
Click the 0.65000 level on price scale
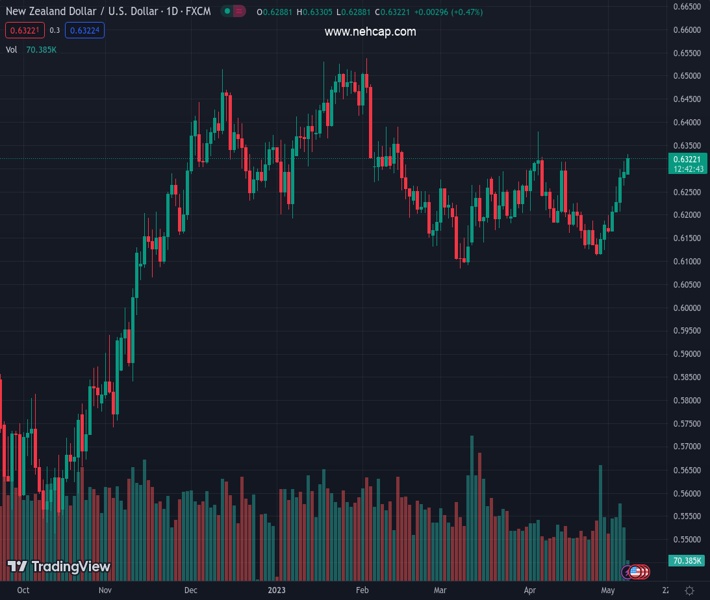click(686, 76)
